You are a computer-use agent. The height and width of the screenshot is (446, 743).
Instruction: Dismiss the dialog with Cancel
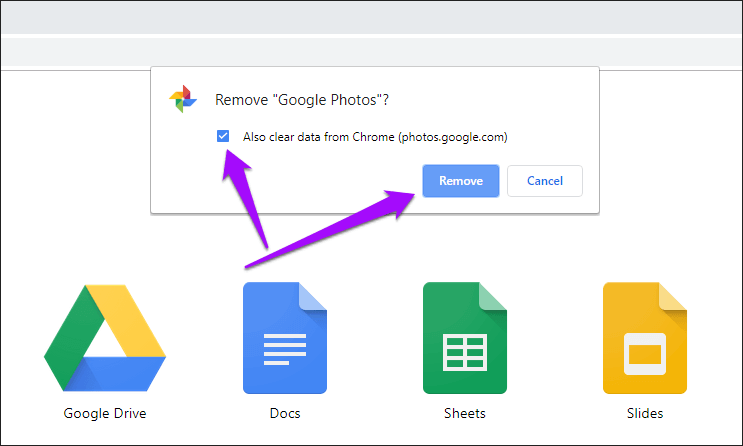tap(544, 181)
